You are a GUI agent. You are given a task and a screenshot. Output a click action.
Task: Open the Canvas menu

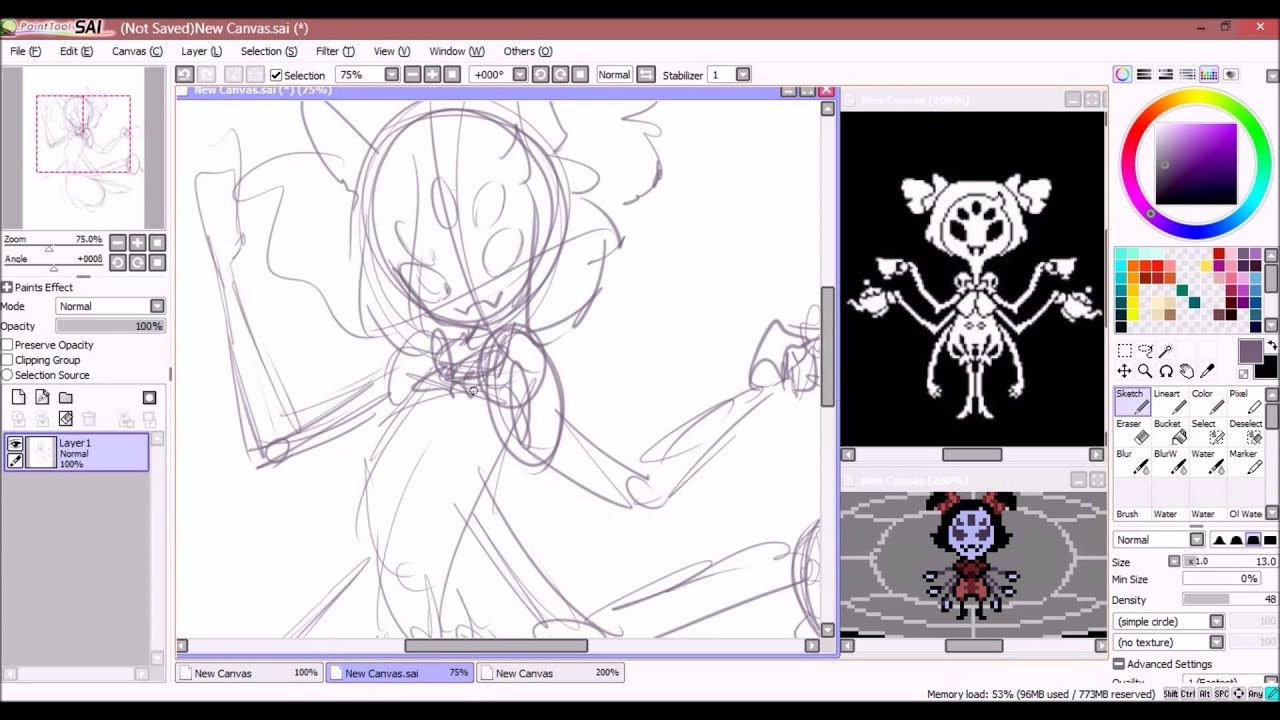pos(137,51)
